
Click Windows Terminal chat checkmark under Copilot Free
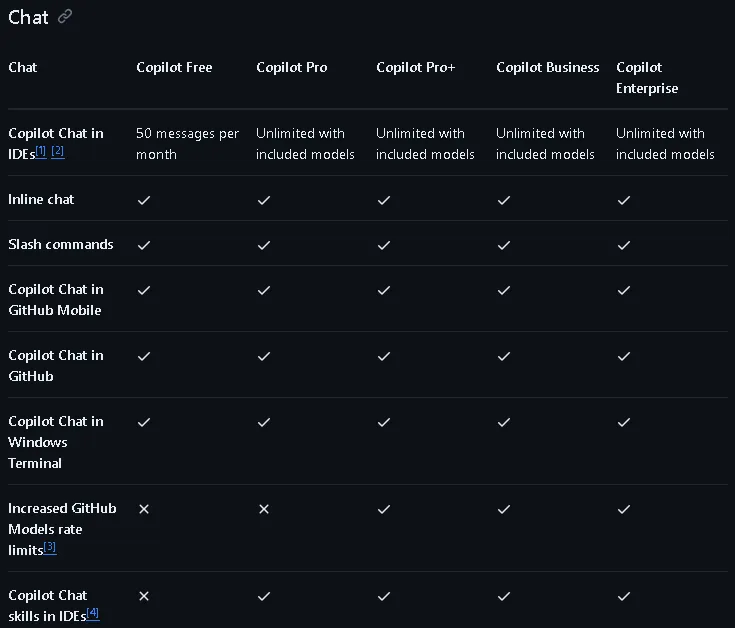(x=144, y=422)
